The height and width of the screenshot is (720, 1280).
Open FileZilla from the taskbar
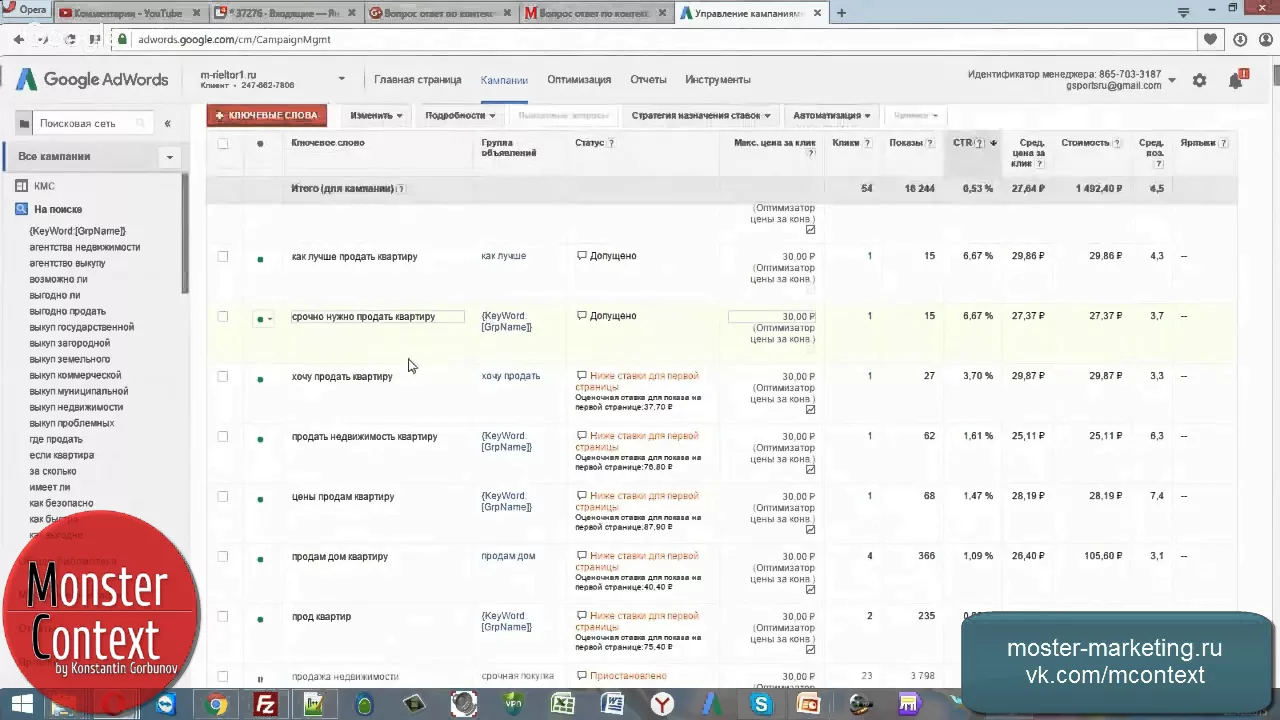pyautogui.click(x=265, y=705)
